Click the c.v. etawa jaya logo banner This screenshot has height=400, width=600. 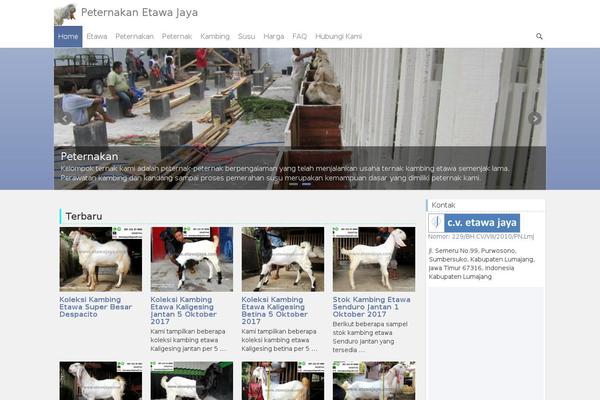tap(474, 223)
